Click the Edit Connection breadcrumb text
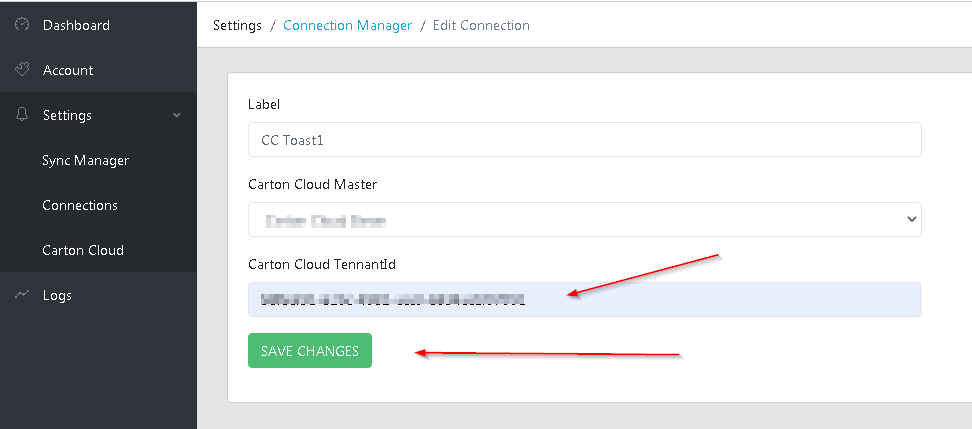Viewport: 972px width, 429px height. 481,25
